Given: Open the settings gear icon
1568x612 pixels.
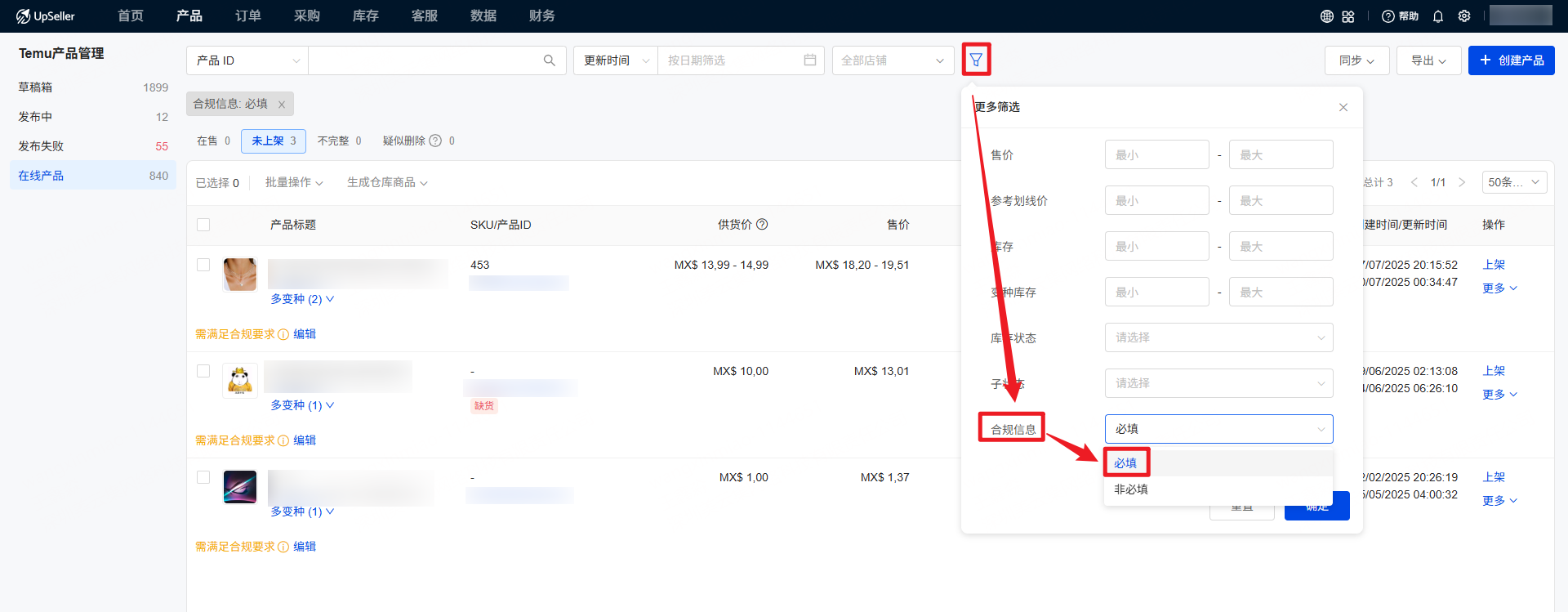Looking at the screenshot, I should click(x=1464, y=16).
